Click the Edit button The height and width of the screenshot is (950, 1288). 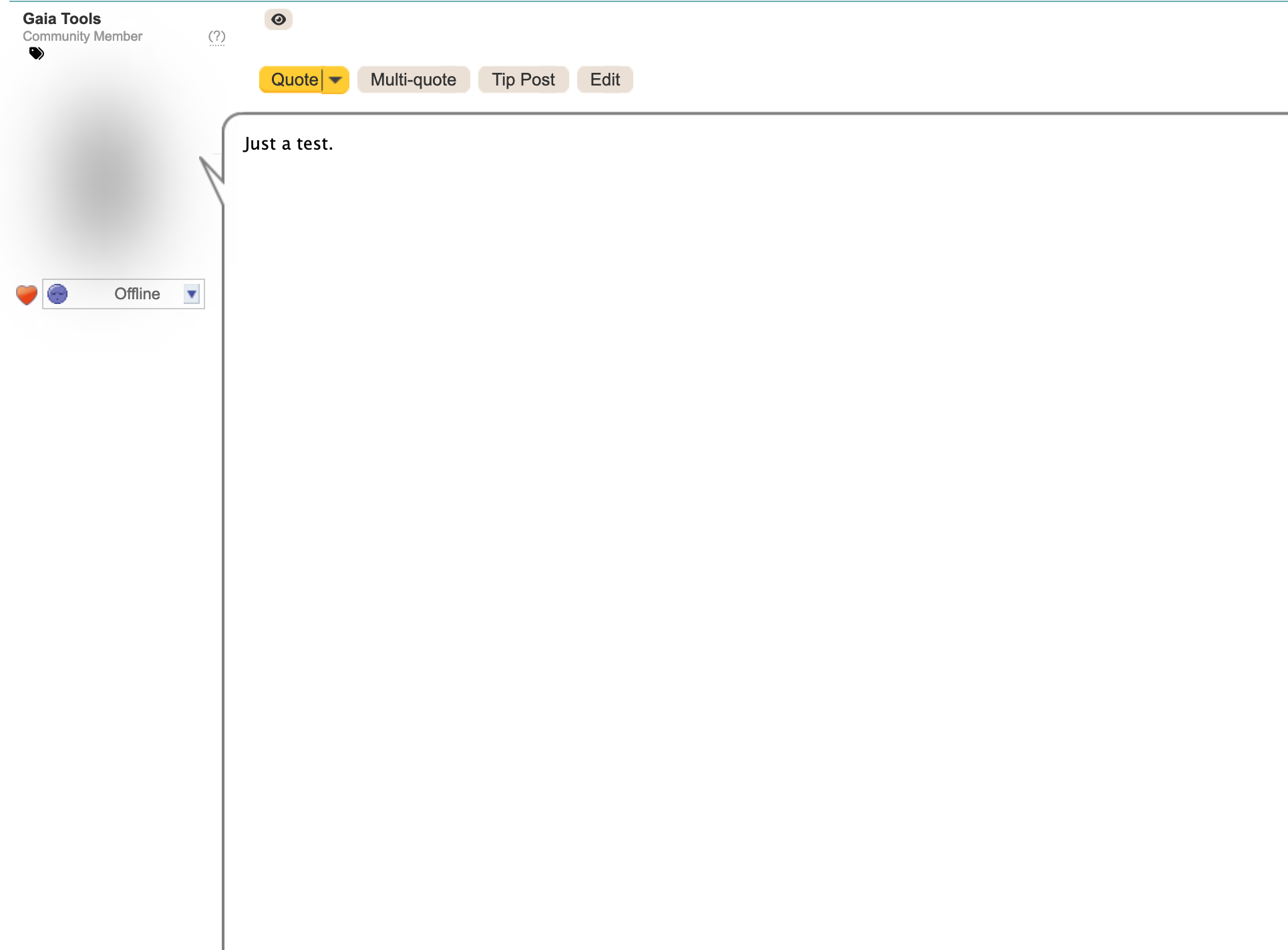pos(604,80)
